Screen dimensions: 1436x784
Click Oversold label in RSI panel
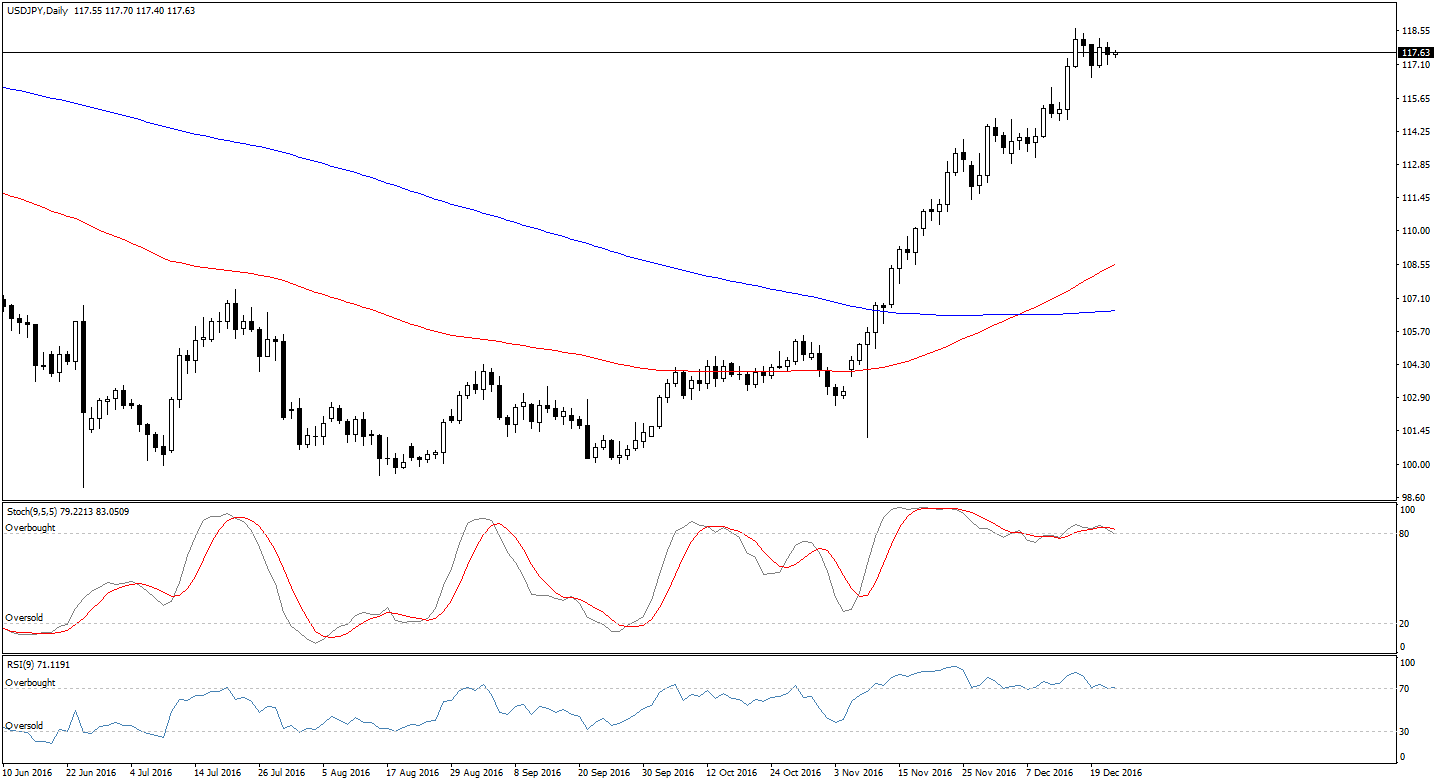pyautogui.click(x=24, y=726)
